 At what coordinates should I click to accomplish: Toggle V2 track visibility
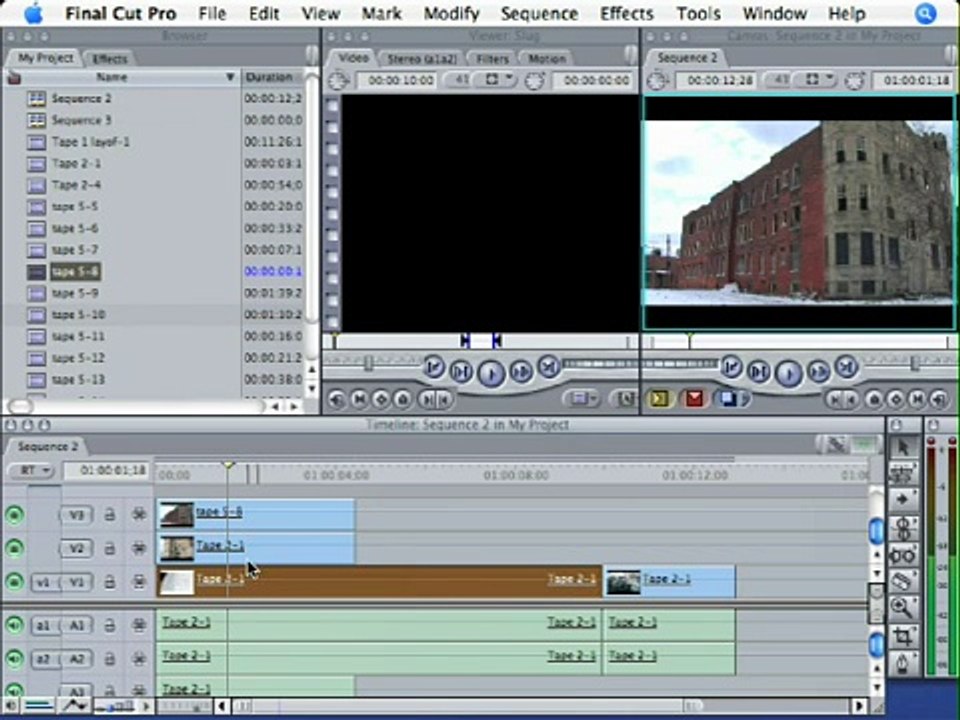pyautogui.click(x=14, y=548)
